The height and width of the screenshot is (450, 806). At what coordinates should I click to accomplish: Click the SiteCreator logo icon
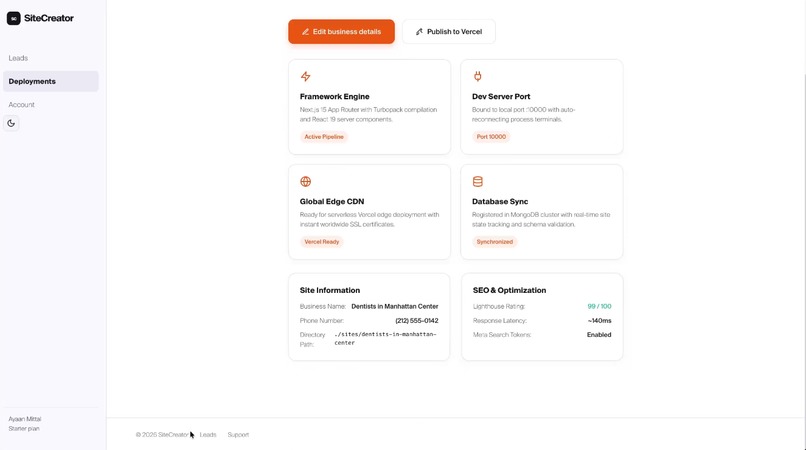tap(13, 18)
